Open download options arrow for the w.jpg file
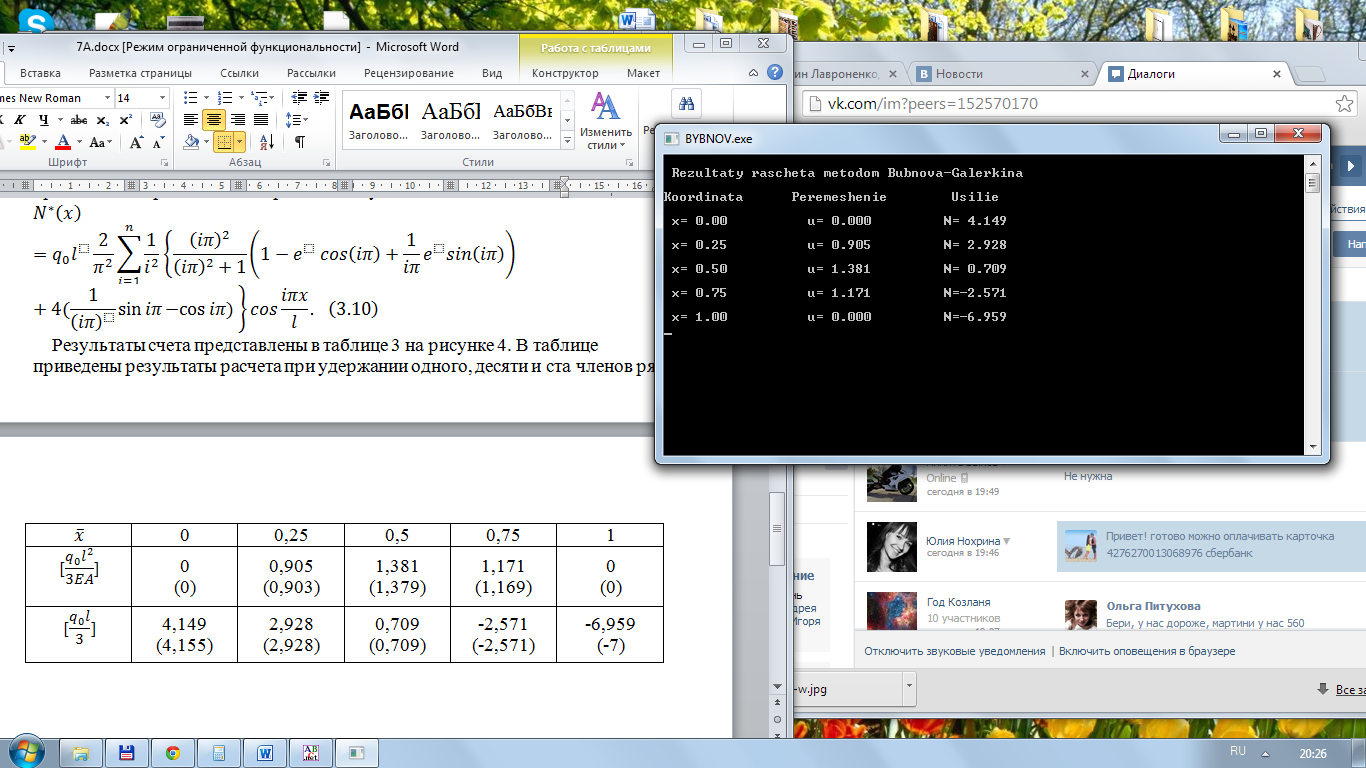The height and width of the screenshot is (768, 1366). pyautogui.click(x=909, y=688)
